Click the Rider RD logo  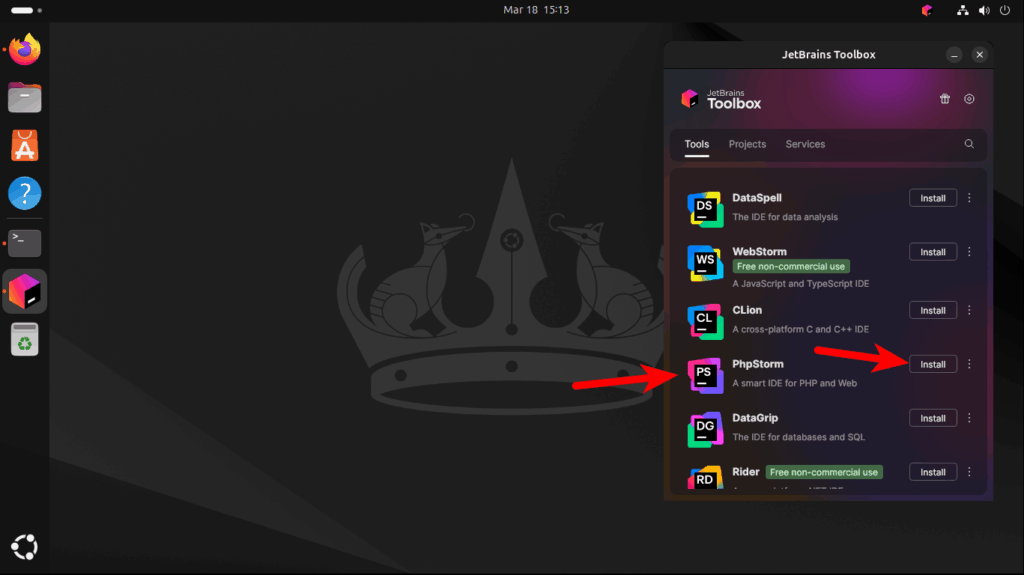pyautogui.click(x=705, y=477)
